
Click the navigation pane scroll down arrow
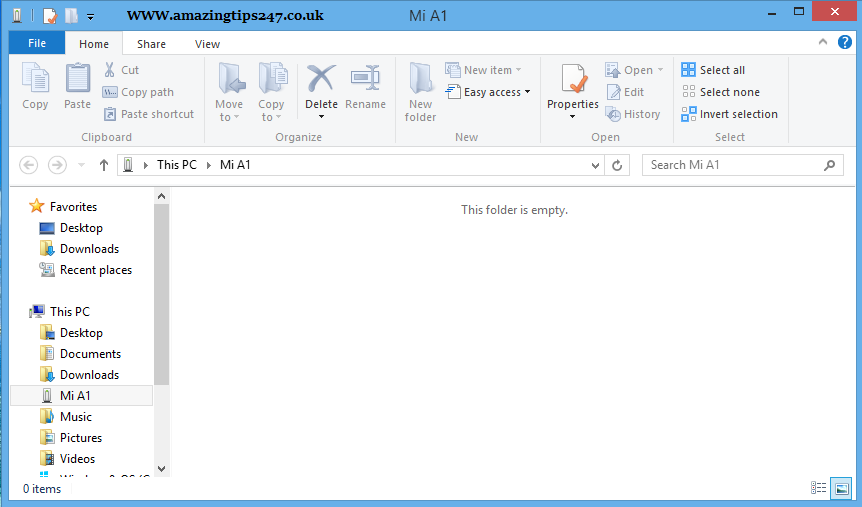(161, 469)
